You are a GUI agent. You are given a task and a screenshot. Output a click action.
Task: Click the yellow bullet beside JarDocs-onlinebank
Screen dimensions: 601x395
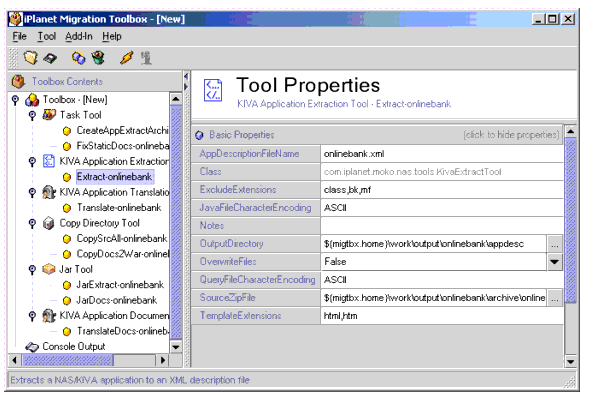[x=67, y=300]
